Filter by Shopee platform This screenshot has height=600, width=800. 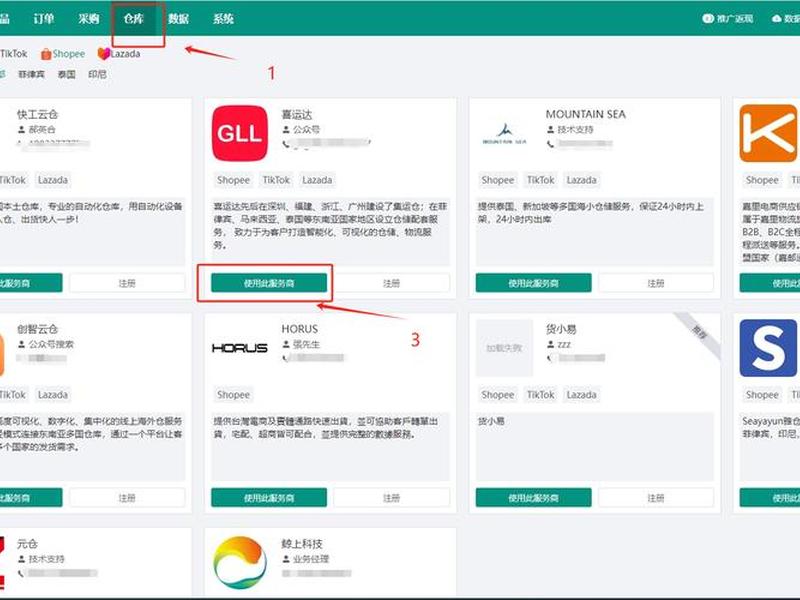pyautogui.click(x=68, y=54)
